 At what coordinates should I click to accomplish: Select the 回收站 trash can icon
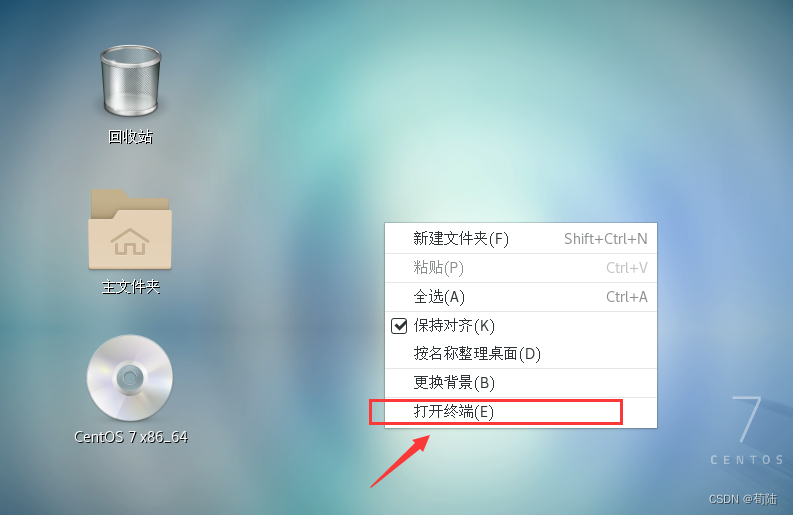(x=130, y=81)
